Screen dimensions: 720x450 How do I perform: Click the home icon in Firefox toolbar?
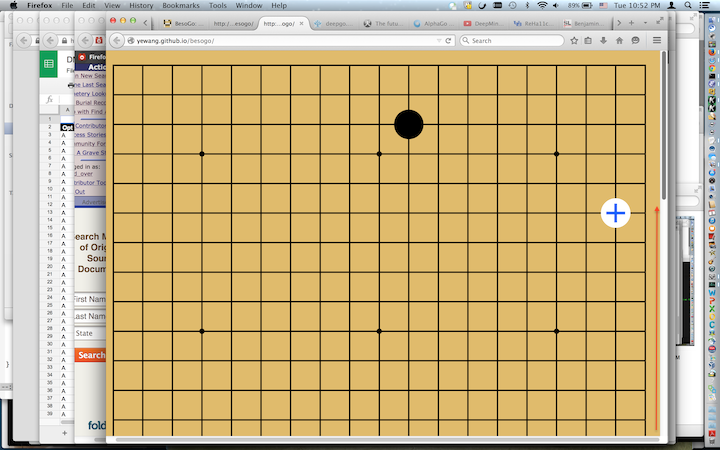620,41
